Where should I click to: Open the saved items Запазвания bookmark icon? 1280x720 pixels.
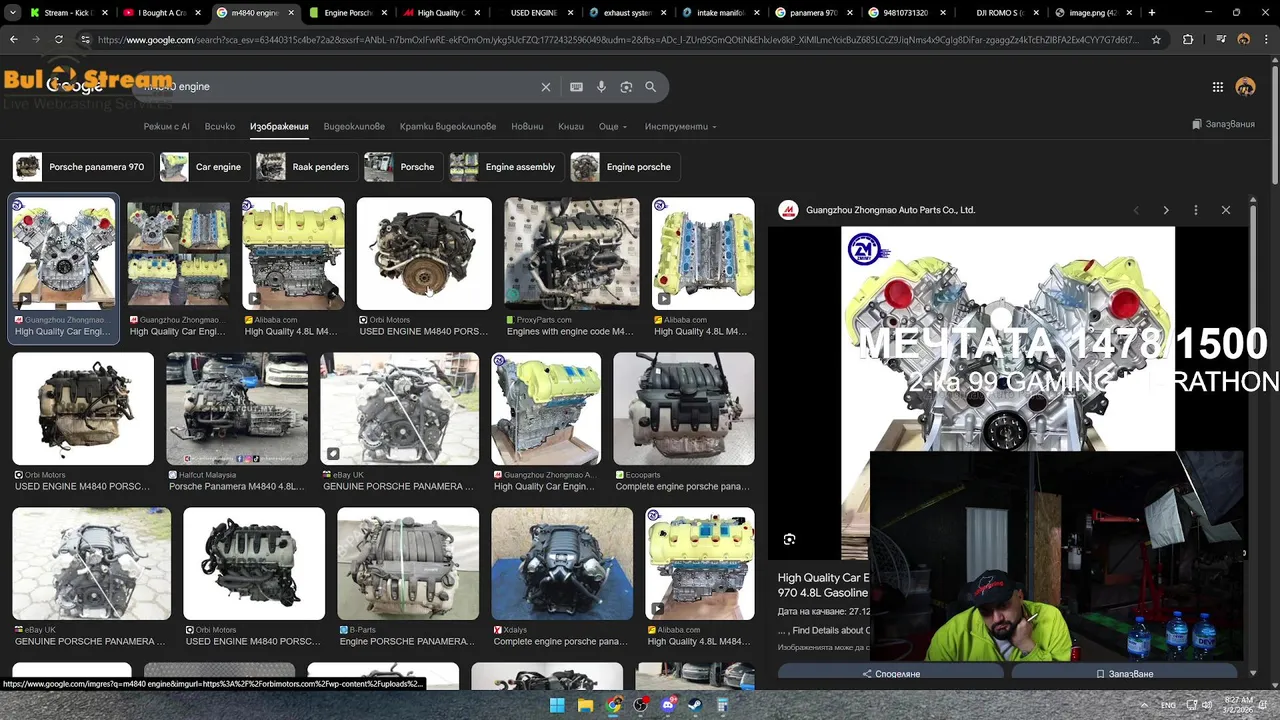tap(1224, 125)
